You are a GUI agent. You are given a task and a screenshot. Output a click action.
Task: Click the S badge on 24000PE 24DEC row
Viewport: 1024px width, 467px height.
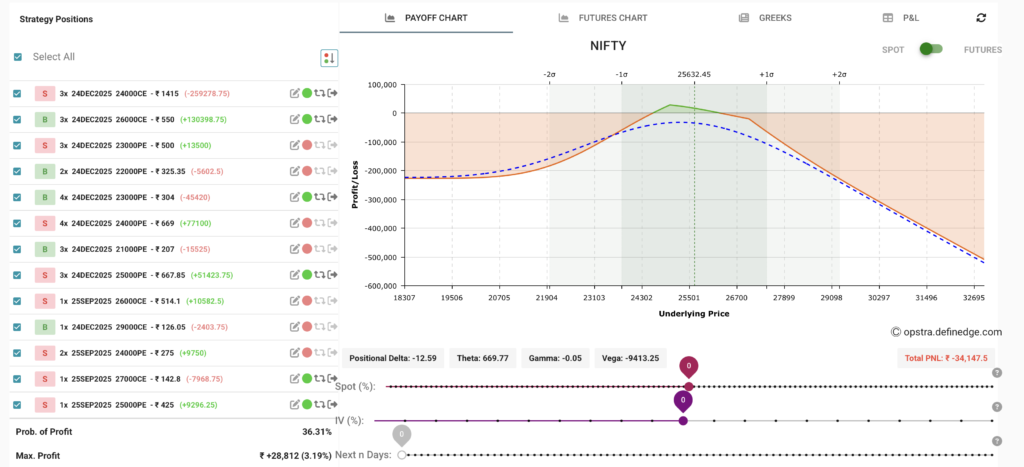point(44,223)
